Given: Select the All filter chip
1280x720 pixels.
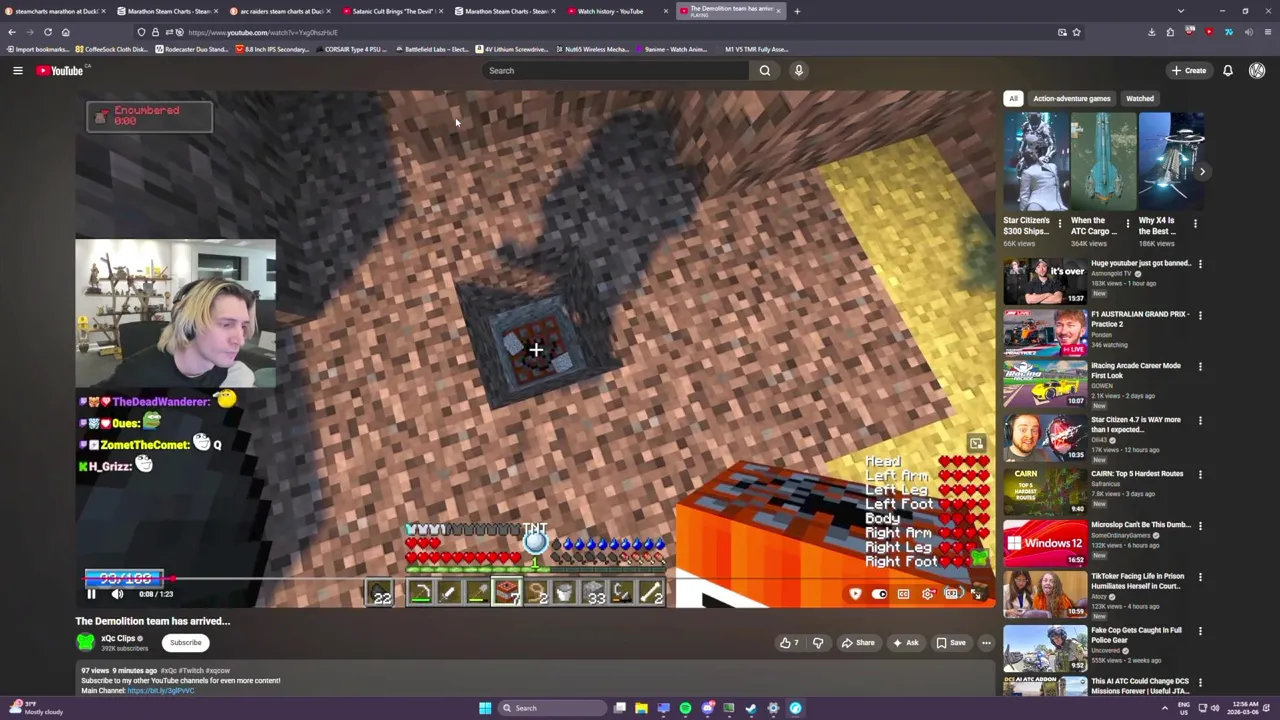Looking at the screenshot, I should [x=1013, y=99].
